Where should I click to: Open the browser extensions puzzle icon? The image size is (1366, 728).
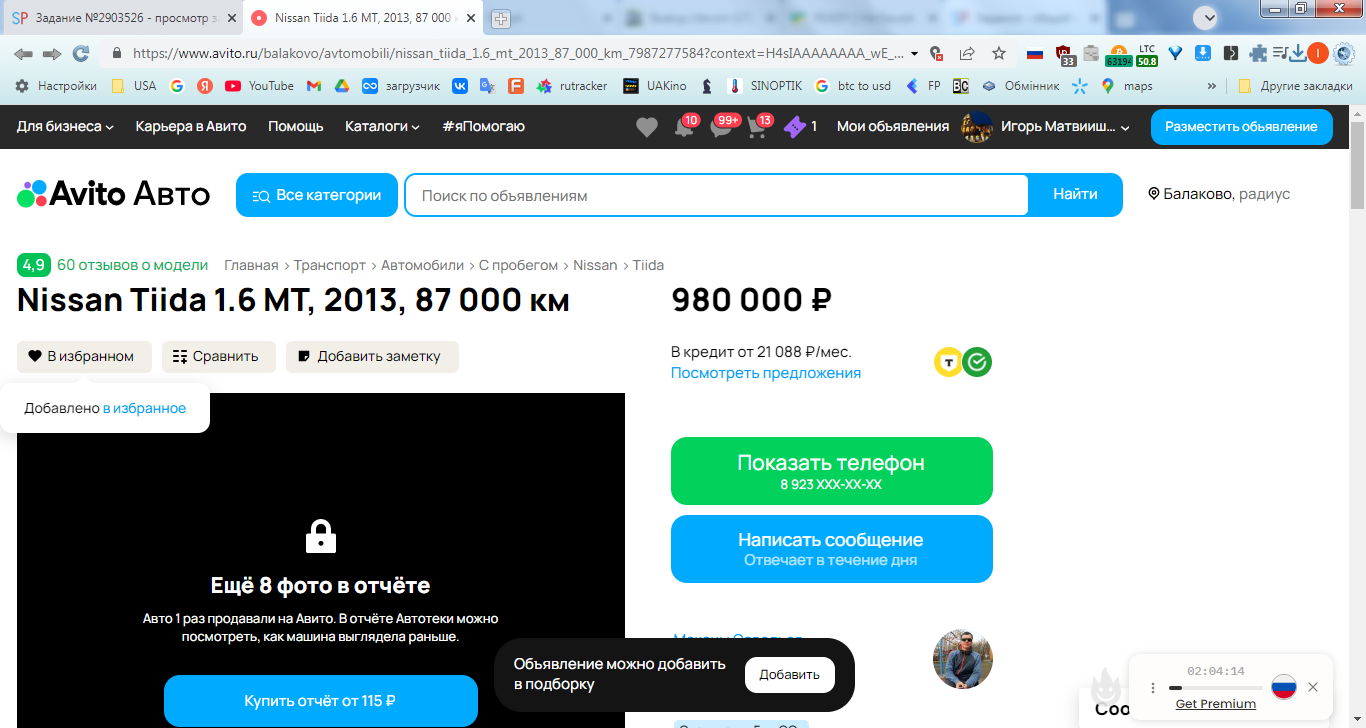tap(1258, 54)
